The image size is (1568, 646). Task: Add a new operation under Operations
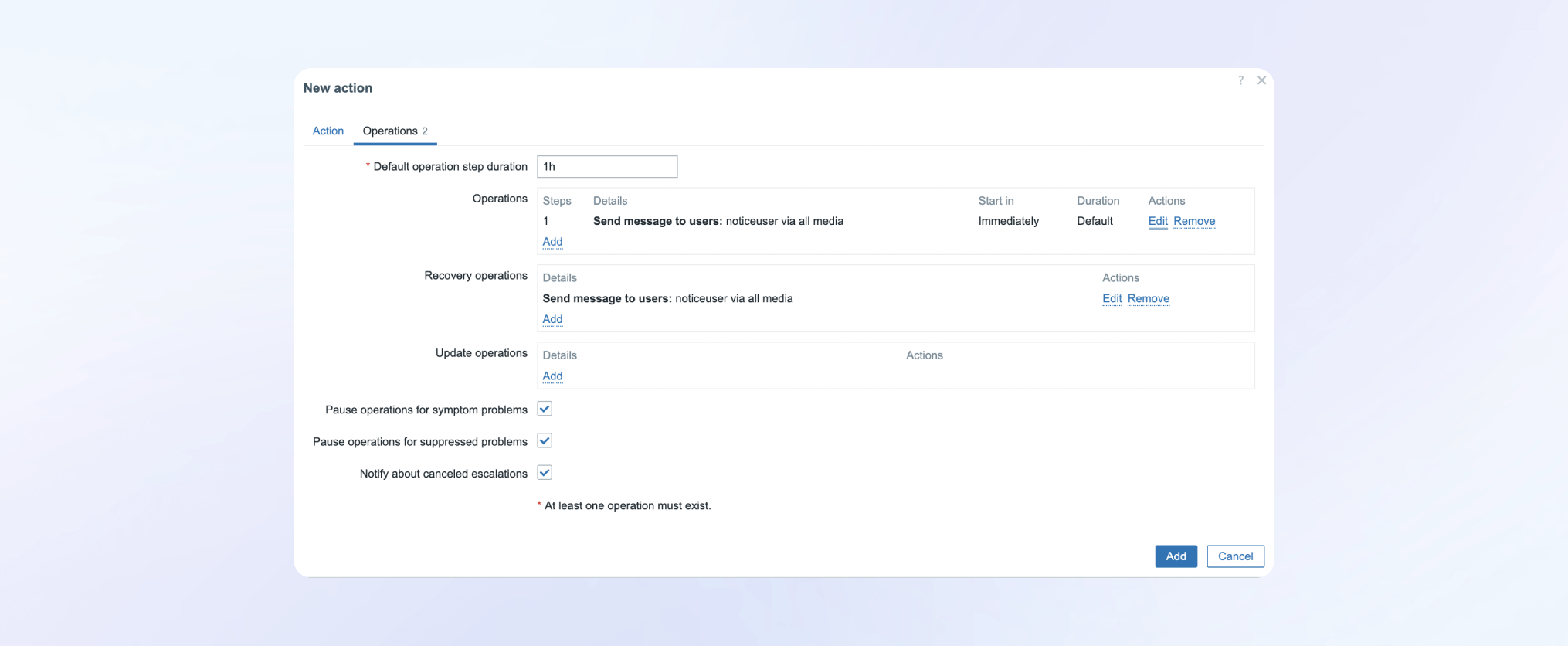coord(552,242)
